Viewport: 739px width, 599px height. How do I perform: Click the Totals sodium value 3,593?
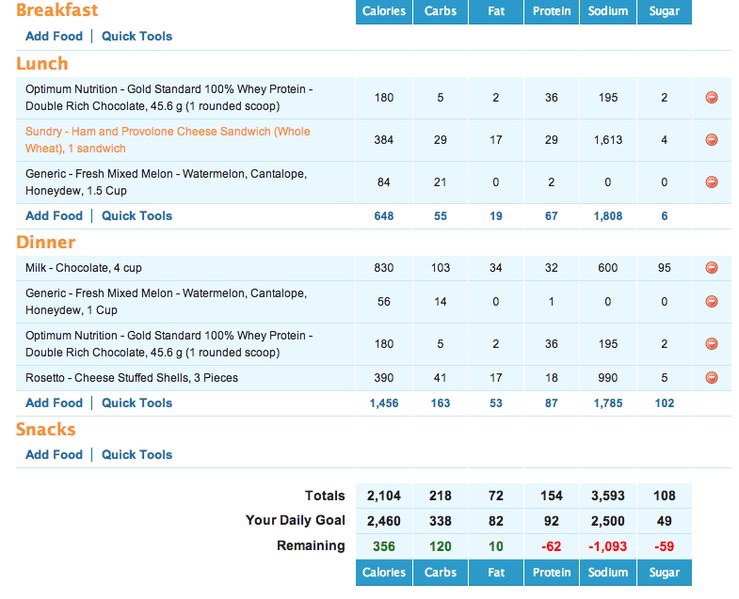(x=608, y=496)
